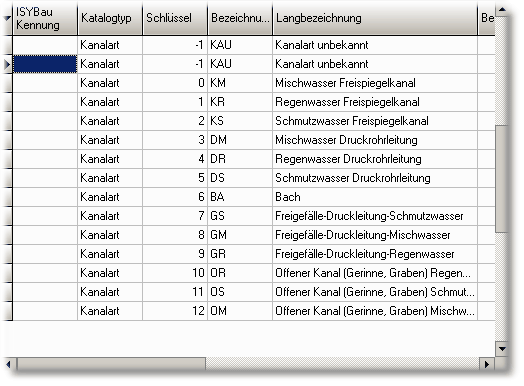Image resolution: width=524 pixels, height=386 pixels.
Task: Click vertical scrollbar up arrow
Action: [502, 10]
